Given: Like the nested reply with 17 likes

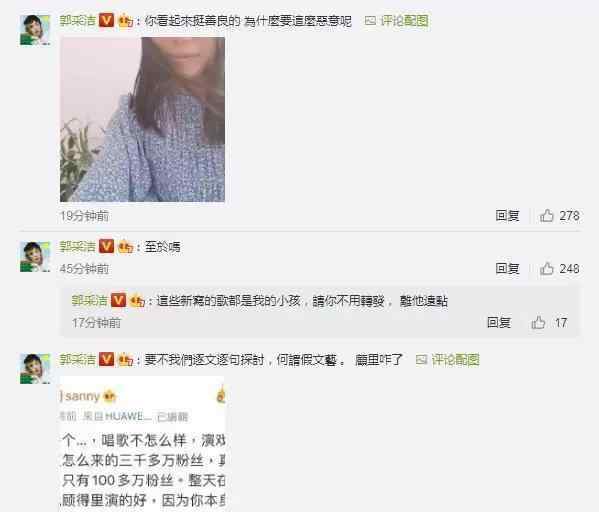Looking at the screenshot, I should (x=538, y=322).
